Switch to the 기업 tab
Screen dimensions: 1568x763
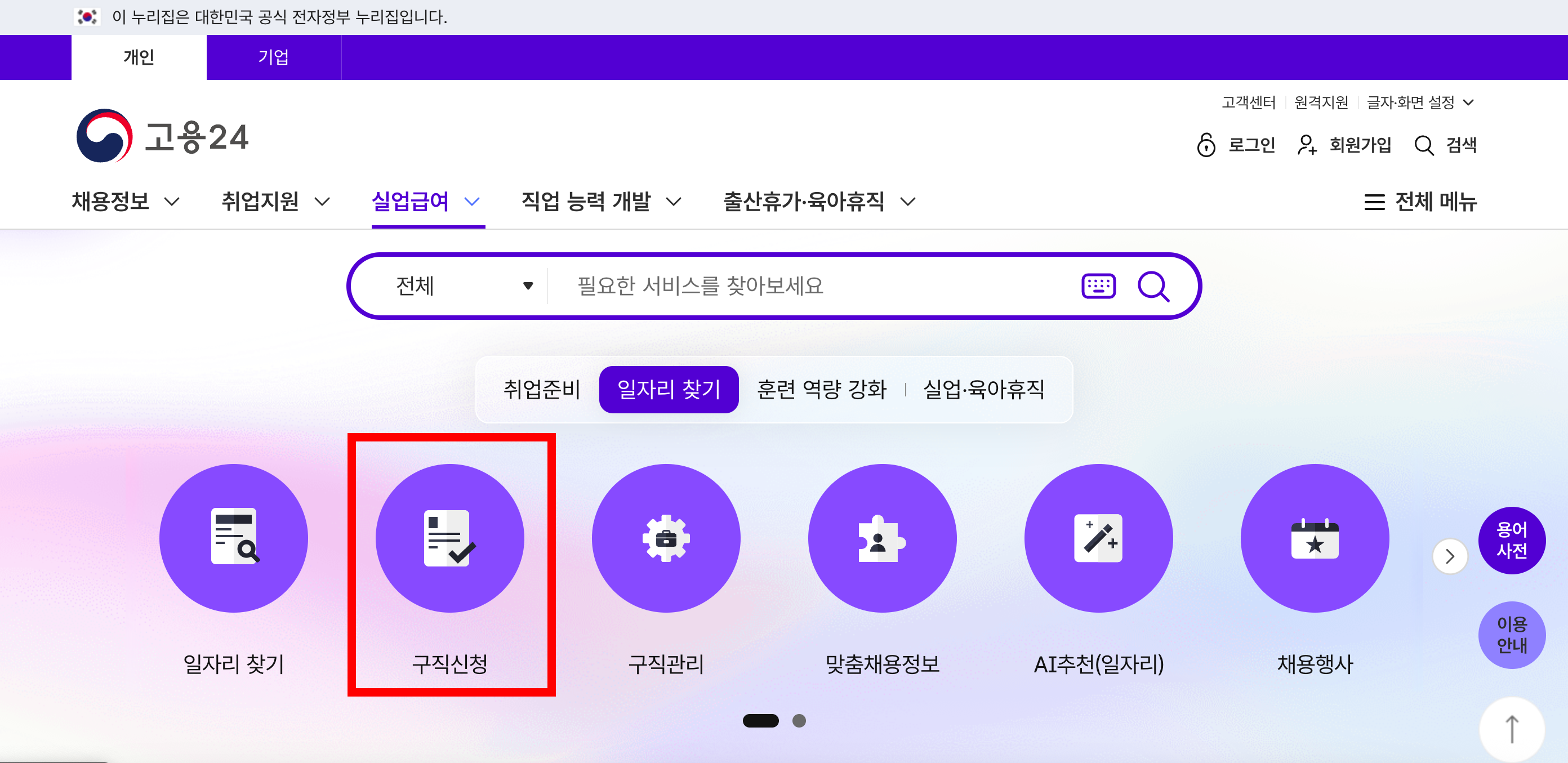pos(273,57)
